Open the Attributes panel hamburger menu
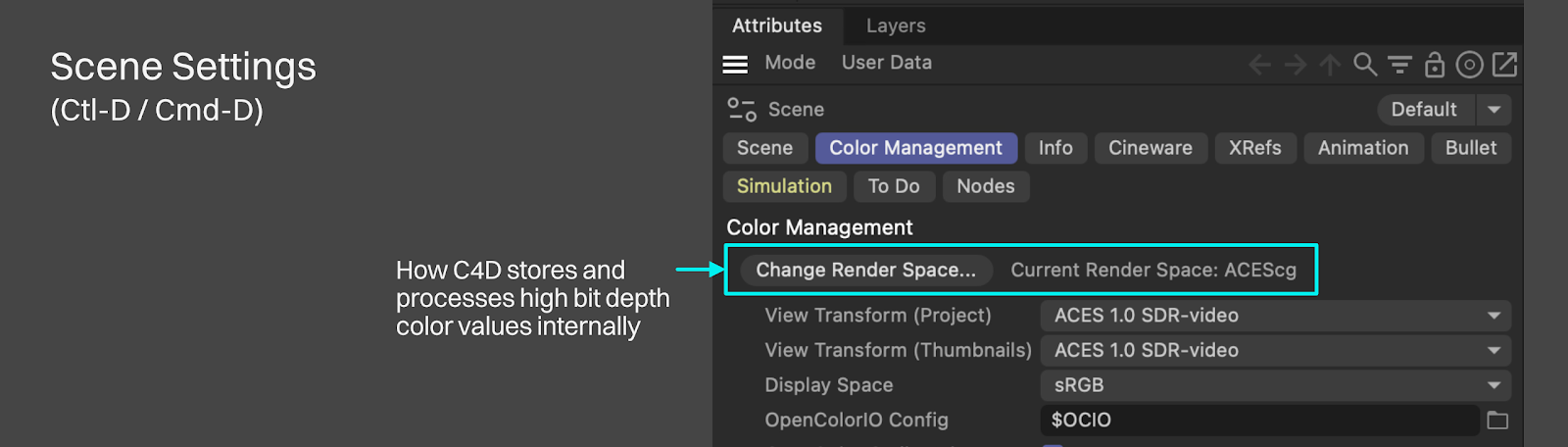 (x=735, y=64)
